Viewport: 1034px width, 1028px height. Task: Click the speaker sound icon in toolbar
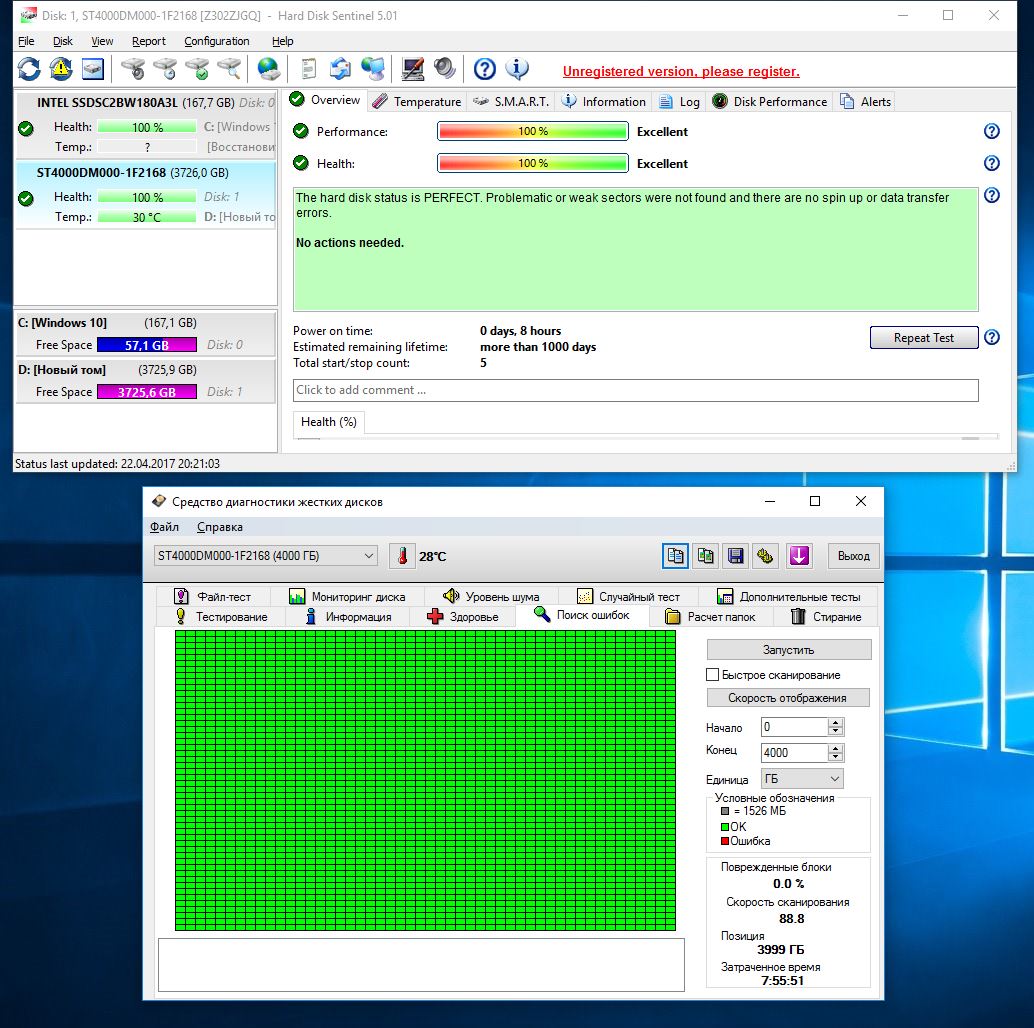pos(445,69)
